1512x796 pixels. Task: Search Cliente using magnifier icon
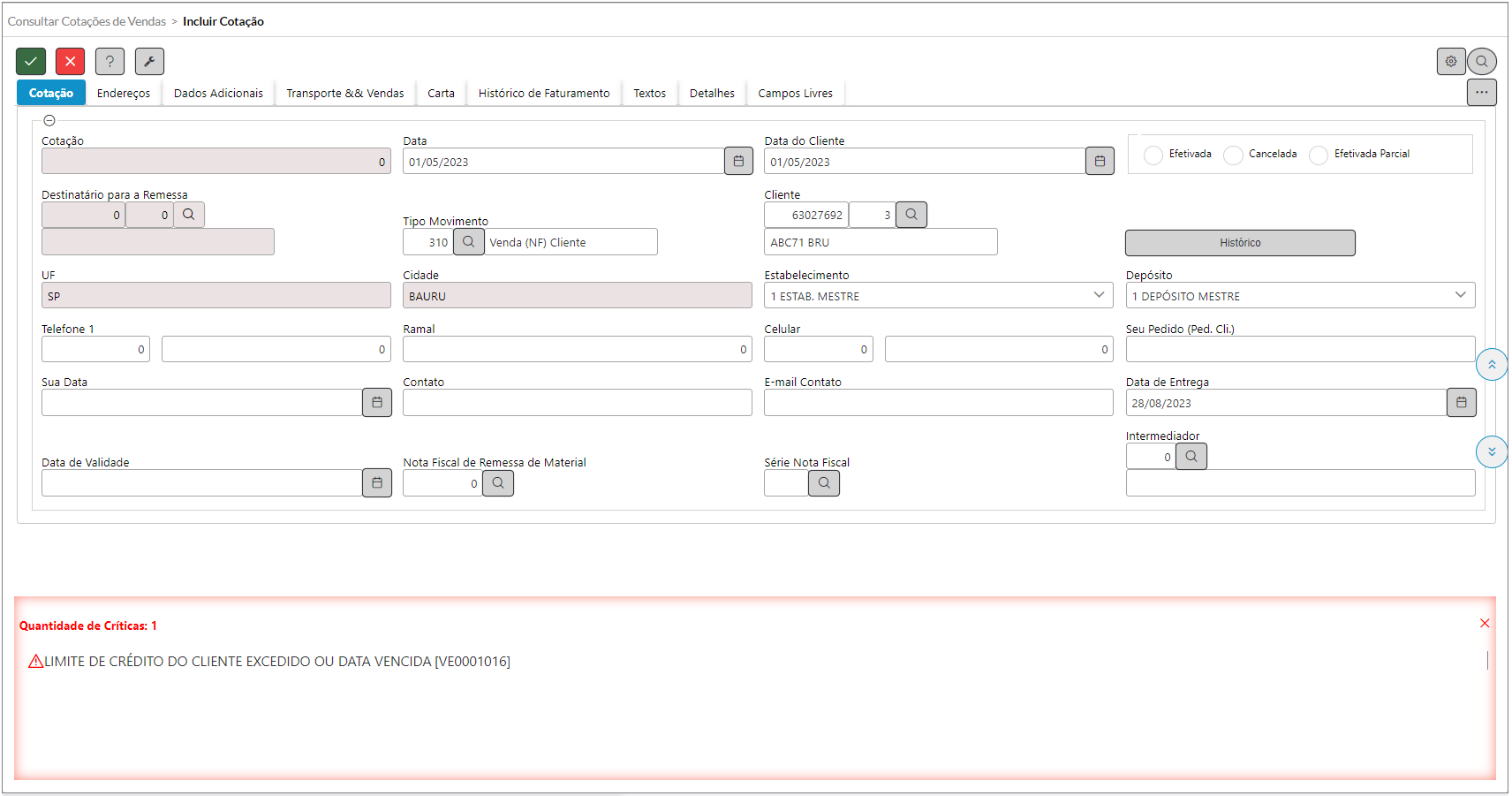pyautogui.click(x=911, y=215)
